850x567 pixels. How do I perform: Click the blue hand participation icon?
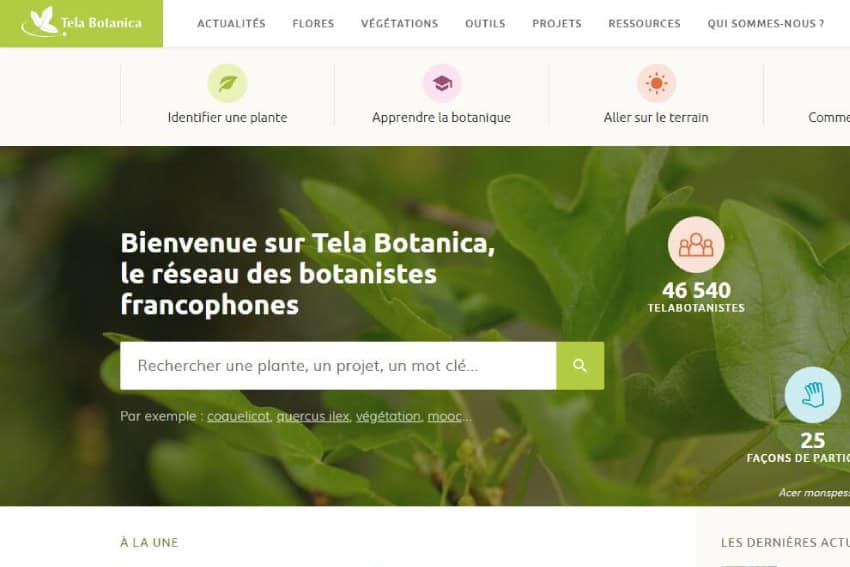click(813, 395)
